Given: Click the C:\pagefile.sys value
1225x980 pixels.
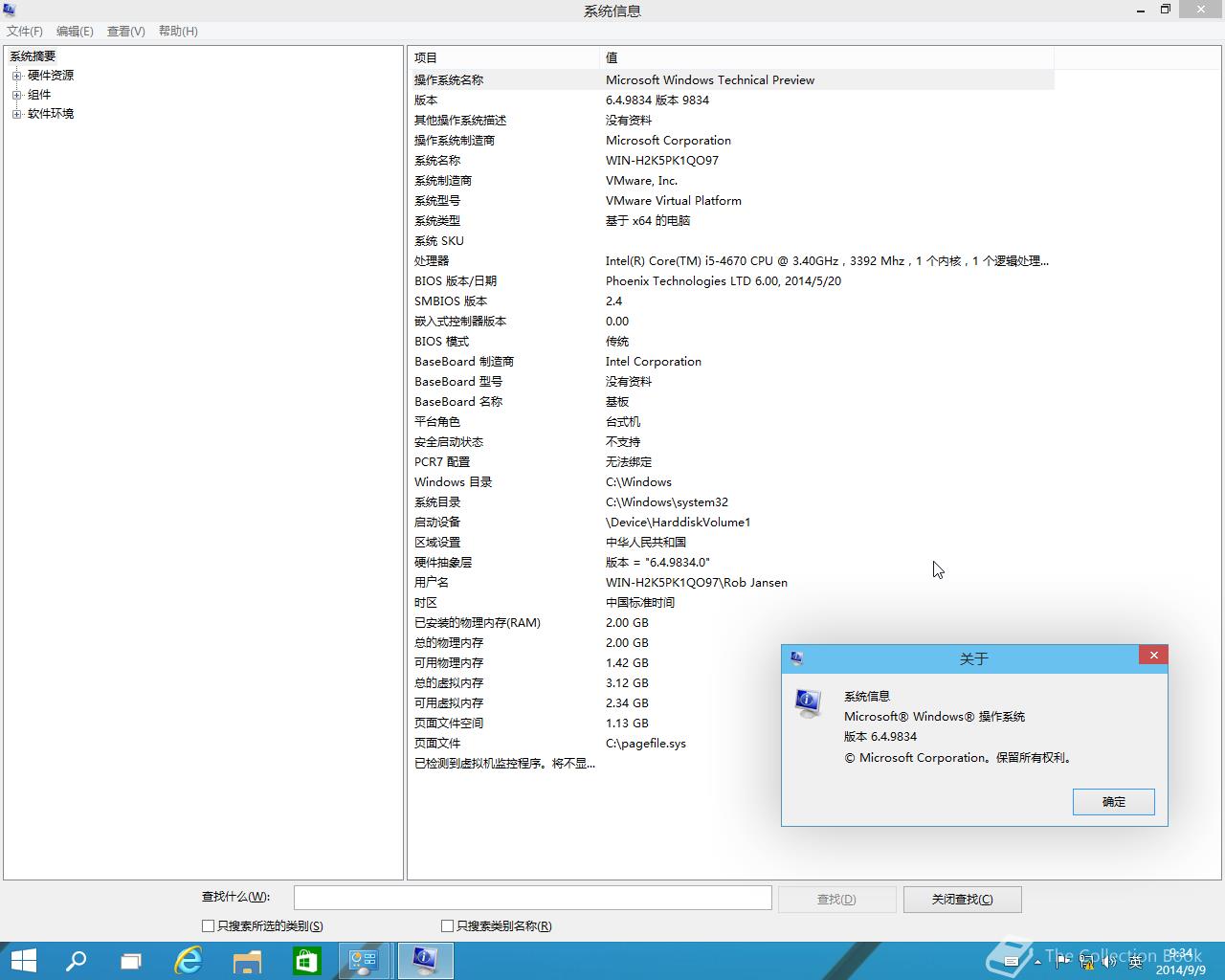Looking at the screenshot, I should pyautogui.click(x=646, y=744).
